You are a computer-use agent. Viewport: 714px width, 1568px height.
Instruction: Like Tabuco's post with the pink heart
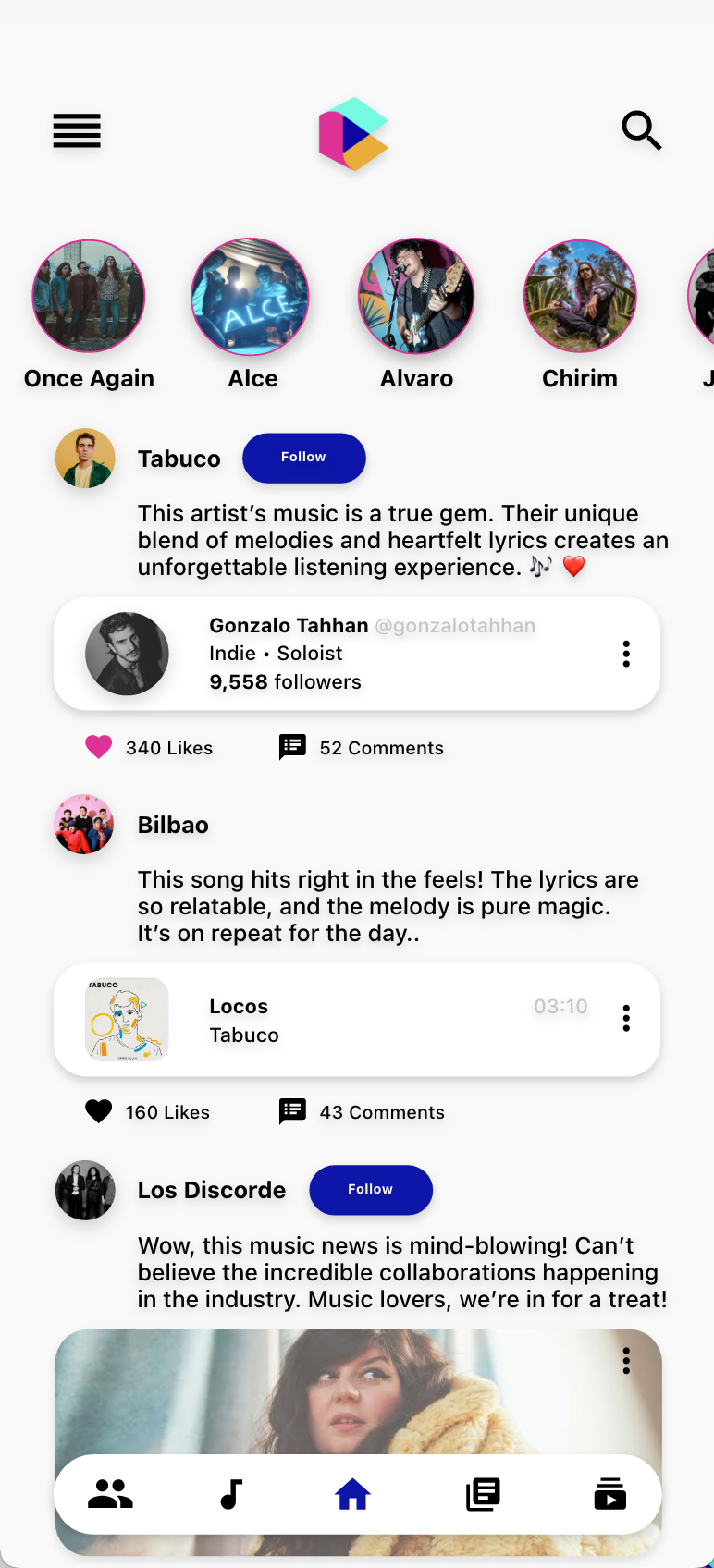pyautogui.click(x=99, y=747)
